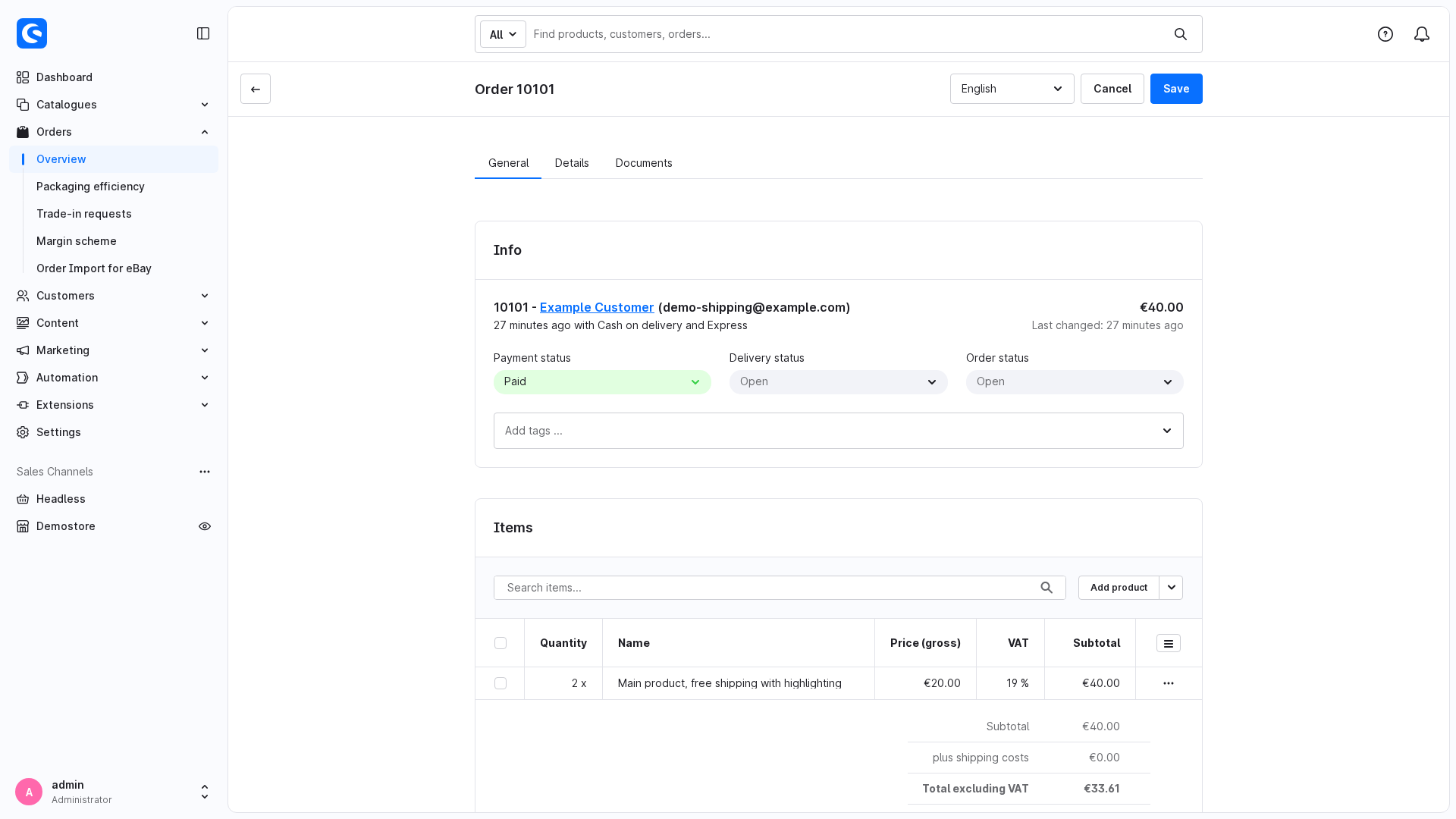Expand Add product arrow dropdown
This screenshot has width=1456, height=819.
click(x=1172, y=588)
